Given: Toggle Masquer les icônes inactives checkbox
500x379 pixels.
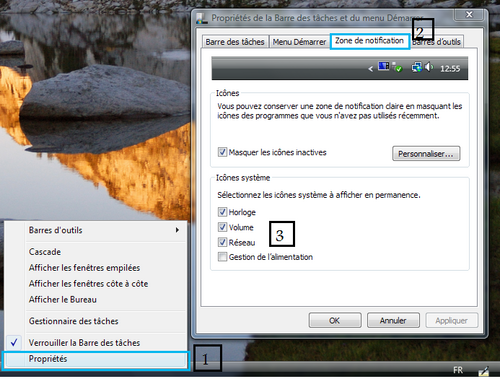Looking at the screenshot, I should (222, 152).
